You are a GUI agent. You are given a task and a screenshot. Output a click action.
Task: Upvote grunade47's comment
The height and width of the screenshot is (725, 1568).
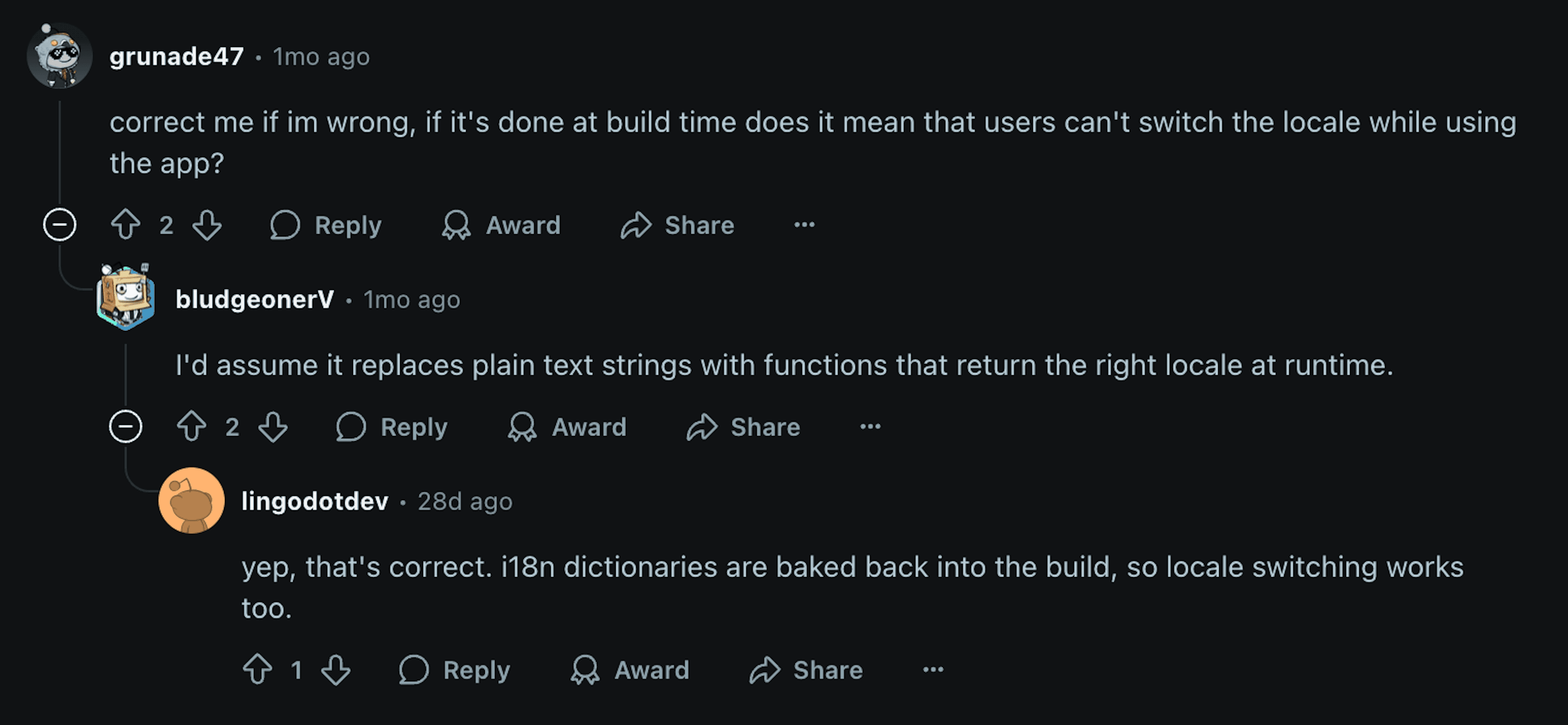[125, 224]
